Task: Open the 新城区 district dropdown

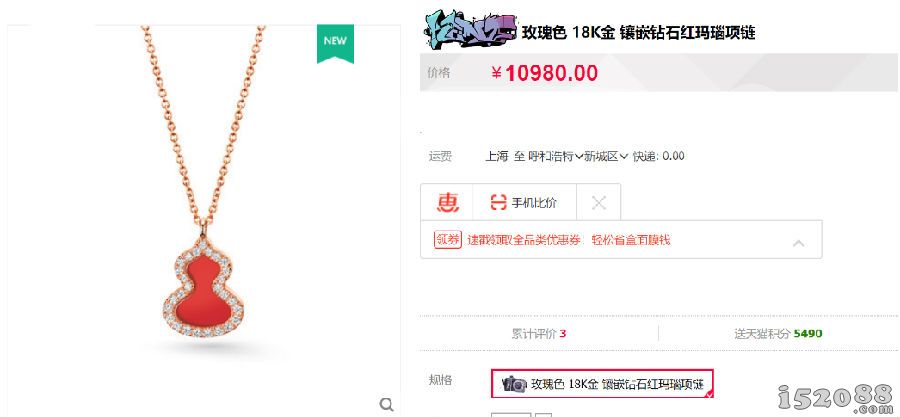Action: pos(606,156)
